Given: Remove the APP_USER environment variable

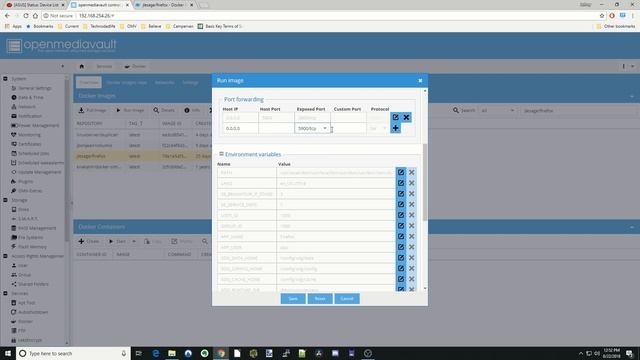Looking at the screenshot, I should click(x=411, y=247).
